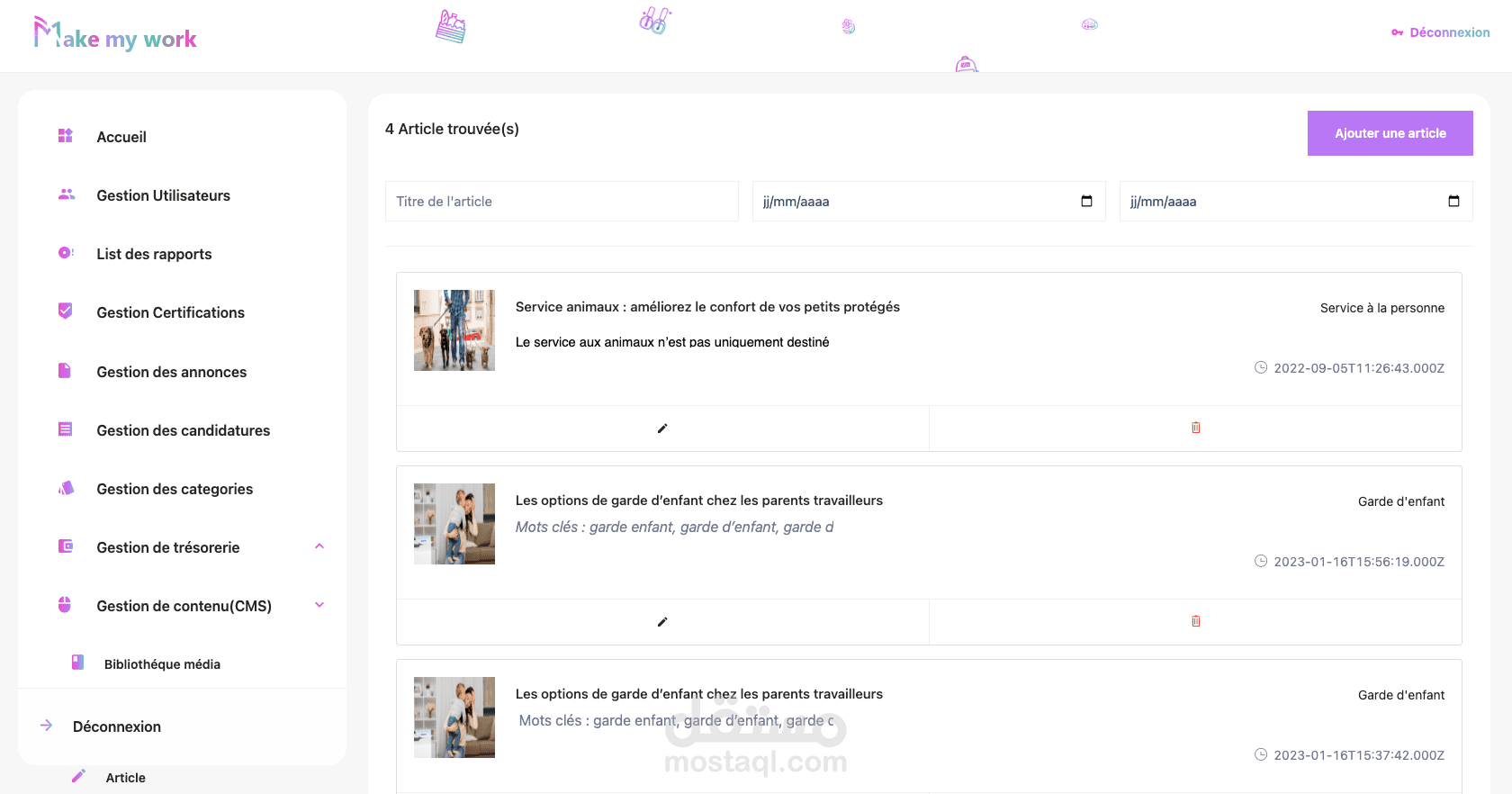Image resolution: width=1512 pixels, height=794 pixels.
Task: Click Service à la personne category label
Action: 1382,308
